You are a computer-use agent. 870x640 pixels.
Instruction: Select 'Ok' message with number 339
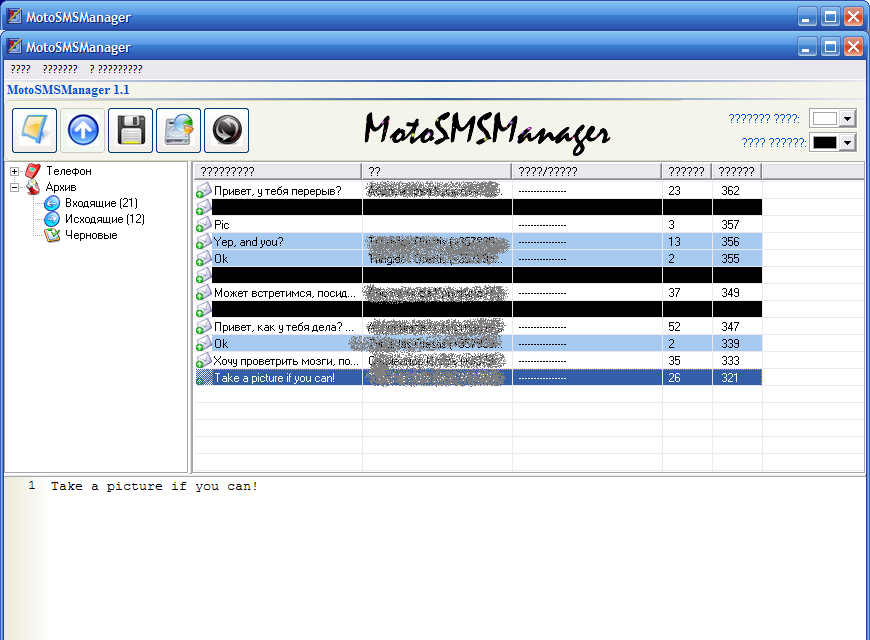[x=478, y=344]
